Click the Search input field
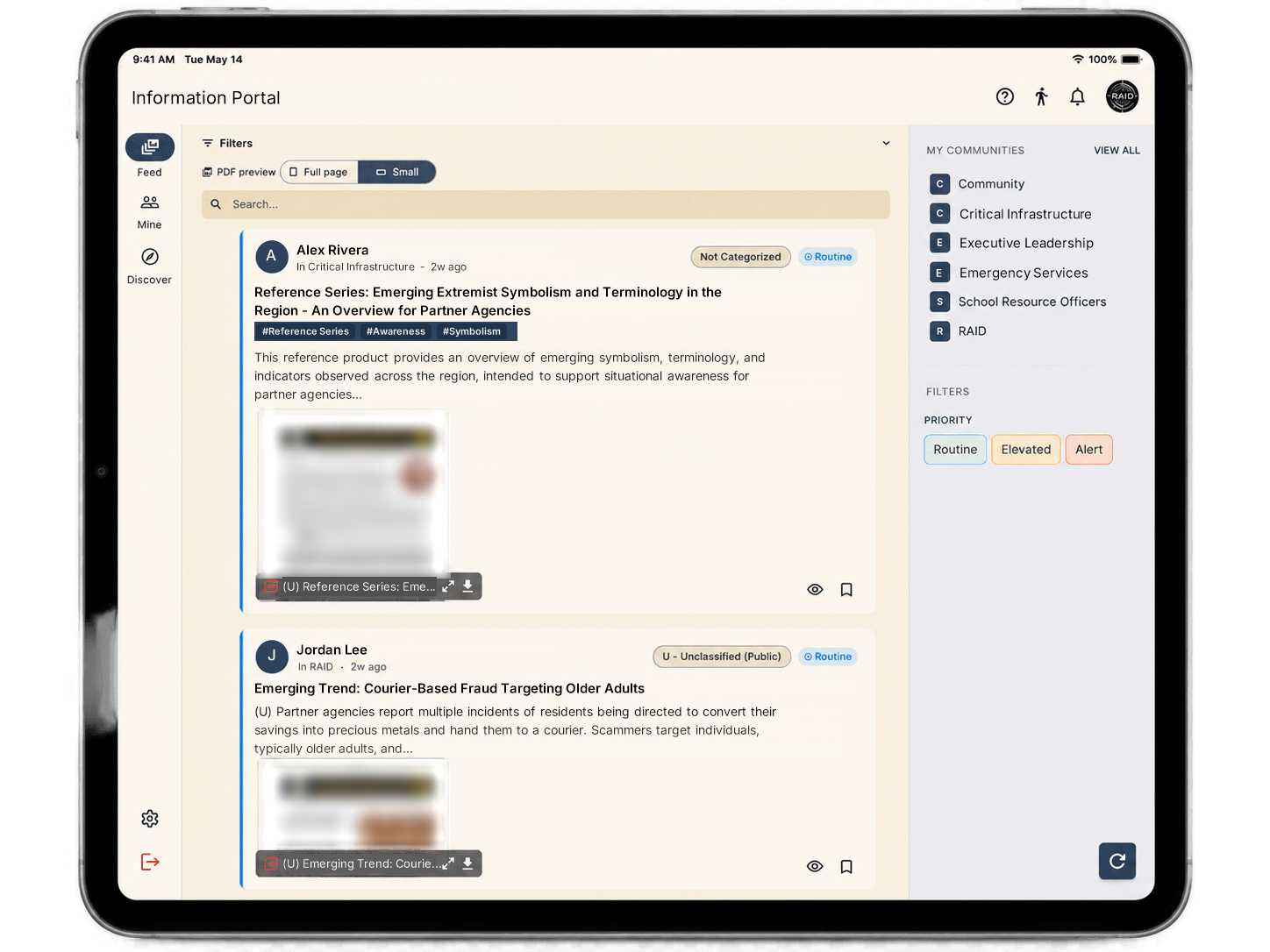The width and height of the screenshot is (1270, 952). (x=546, y=204)
